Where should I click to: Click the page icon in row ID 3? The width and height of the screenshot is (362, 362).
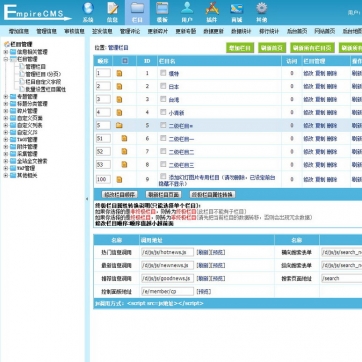[119, 99]
